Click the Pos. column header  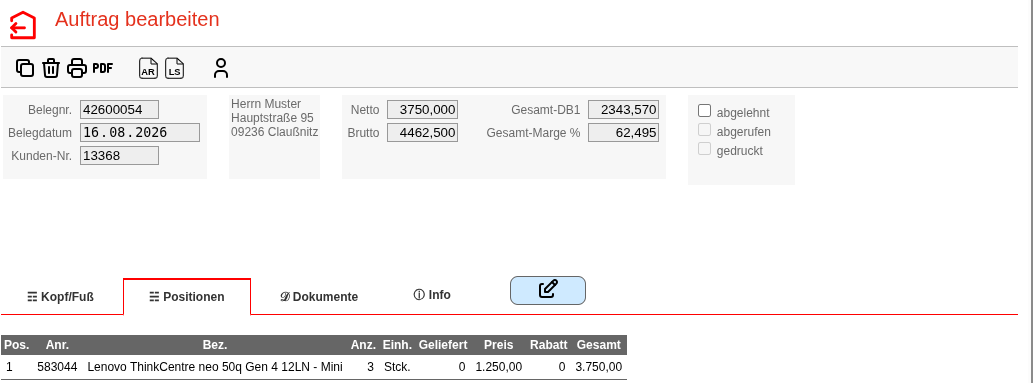coord(16,345)
